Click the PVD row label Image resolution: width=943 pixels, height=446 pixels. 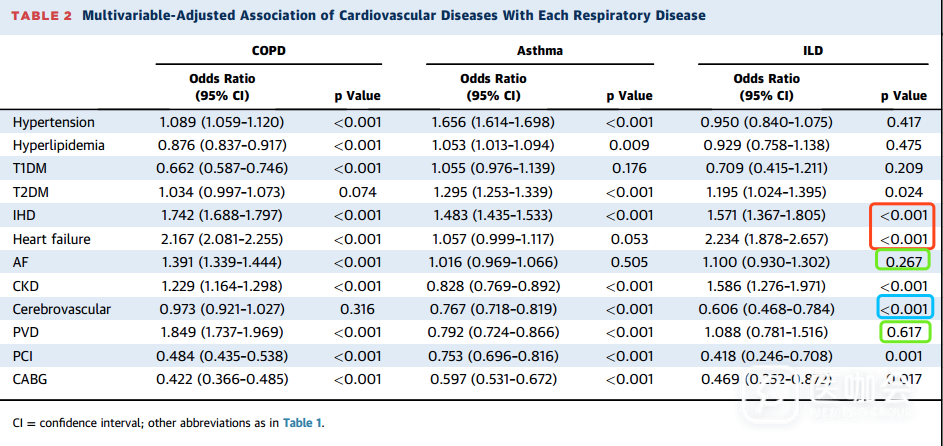28,332
